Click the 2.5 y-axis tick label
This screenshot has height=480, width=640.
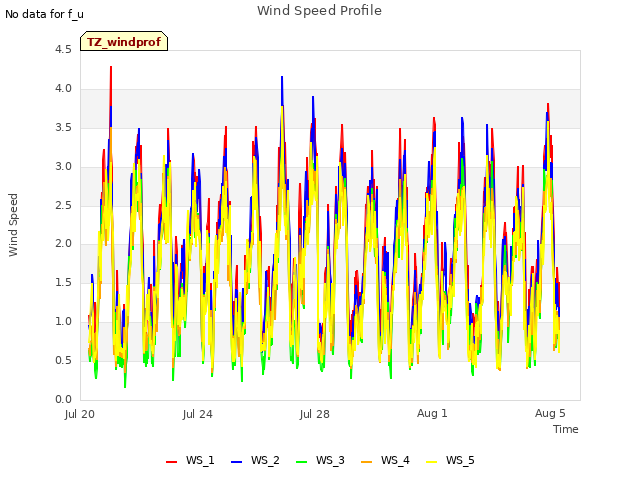pyautogui.click(x=63, y=205)
